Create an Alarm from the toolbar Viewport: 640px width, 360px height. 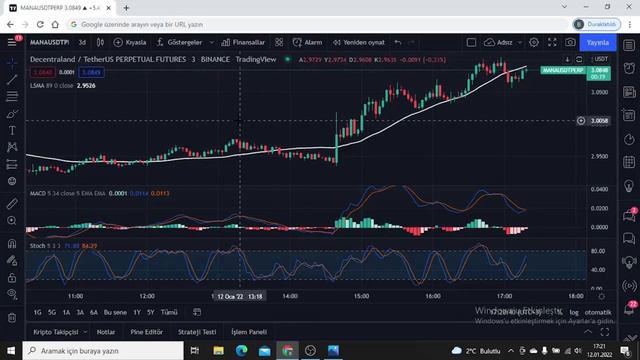(307, 42)
